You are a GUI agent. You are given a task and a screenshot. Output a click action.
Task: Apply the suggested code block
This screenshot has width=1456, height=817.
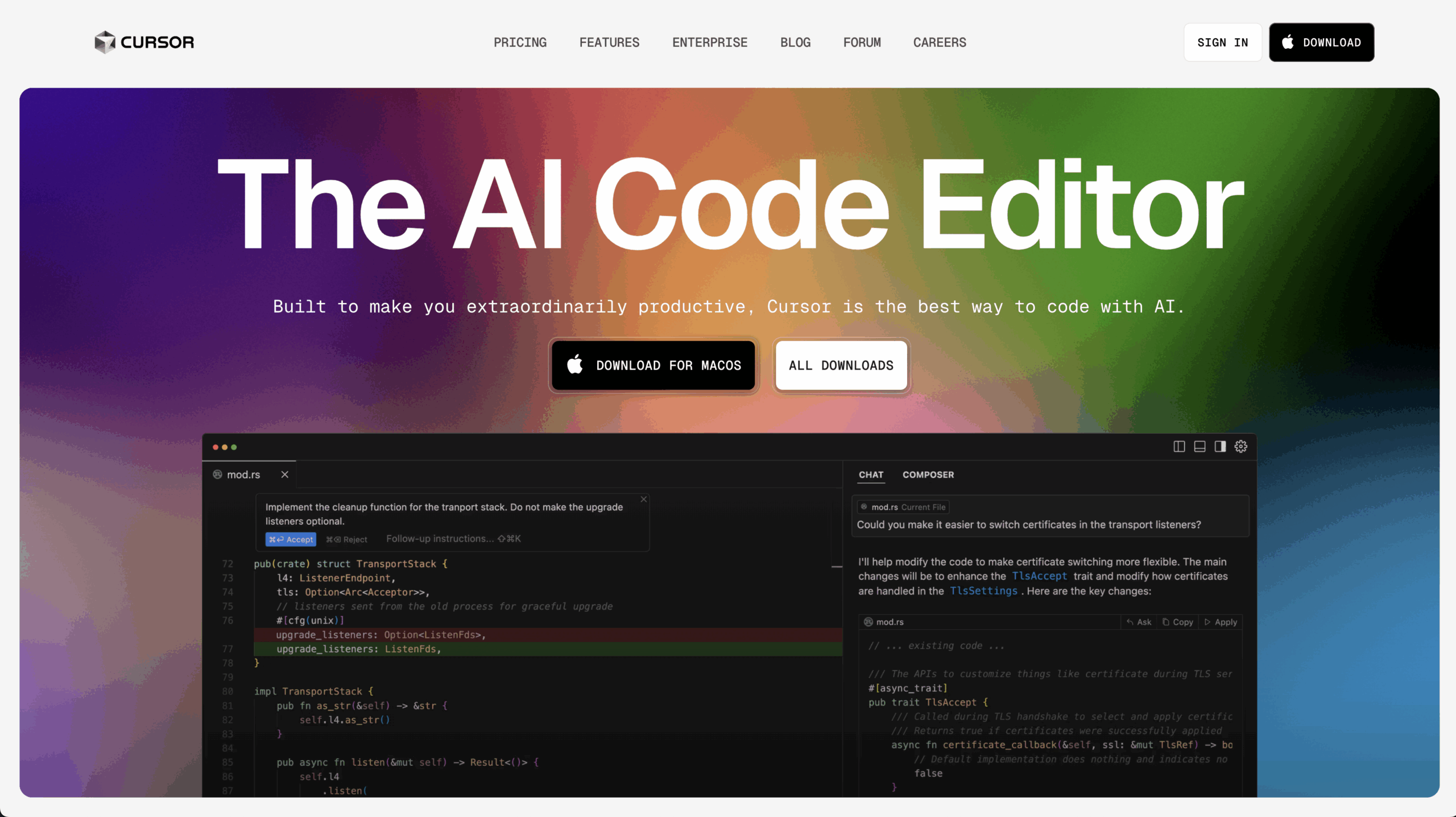[x=1221, y=622]
